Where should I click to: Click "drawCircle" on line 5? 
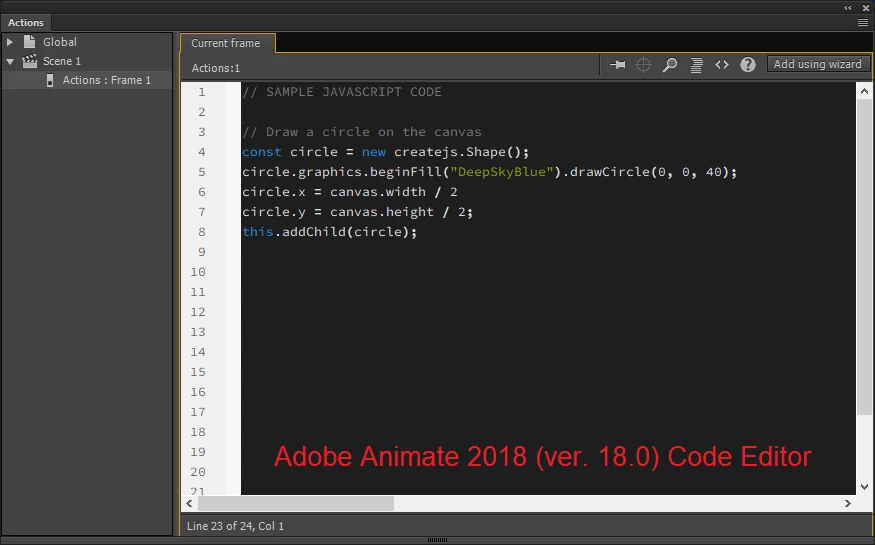tap(610, 172)
